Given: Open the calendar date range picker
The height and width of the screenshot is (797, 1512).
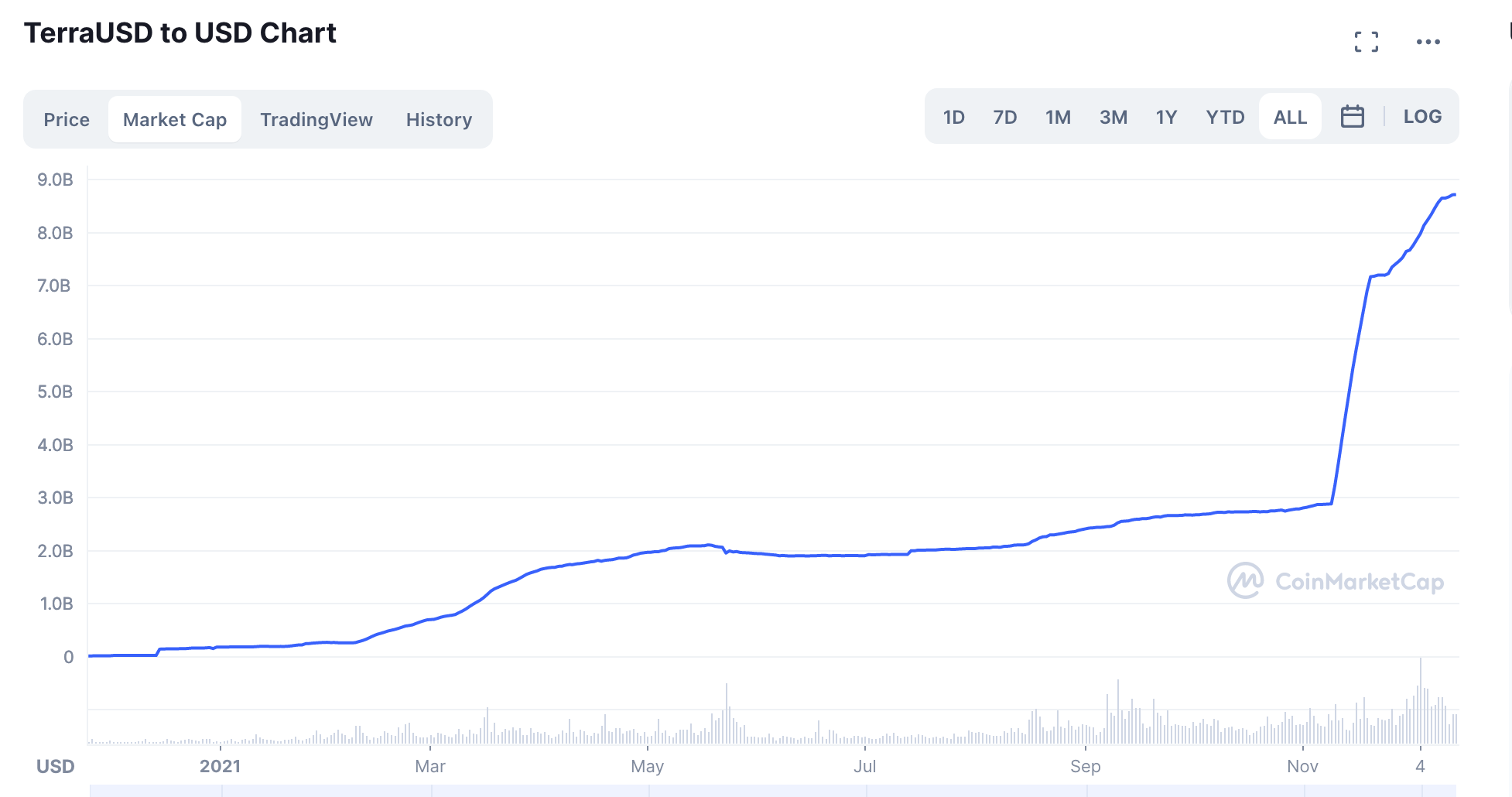Looking at the screenshot, I should point(1353,117).
